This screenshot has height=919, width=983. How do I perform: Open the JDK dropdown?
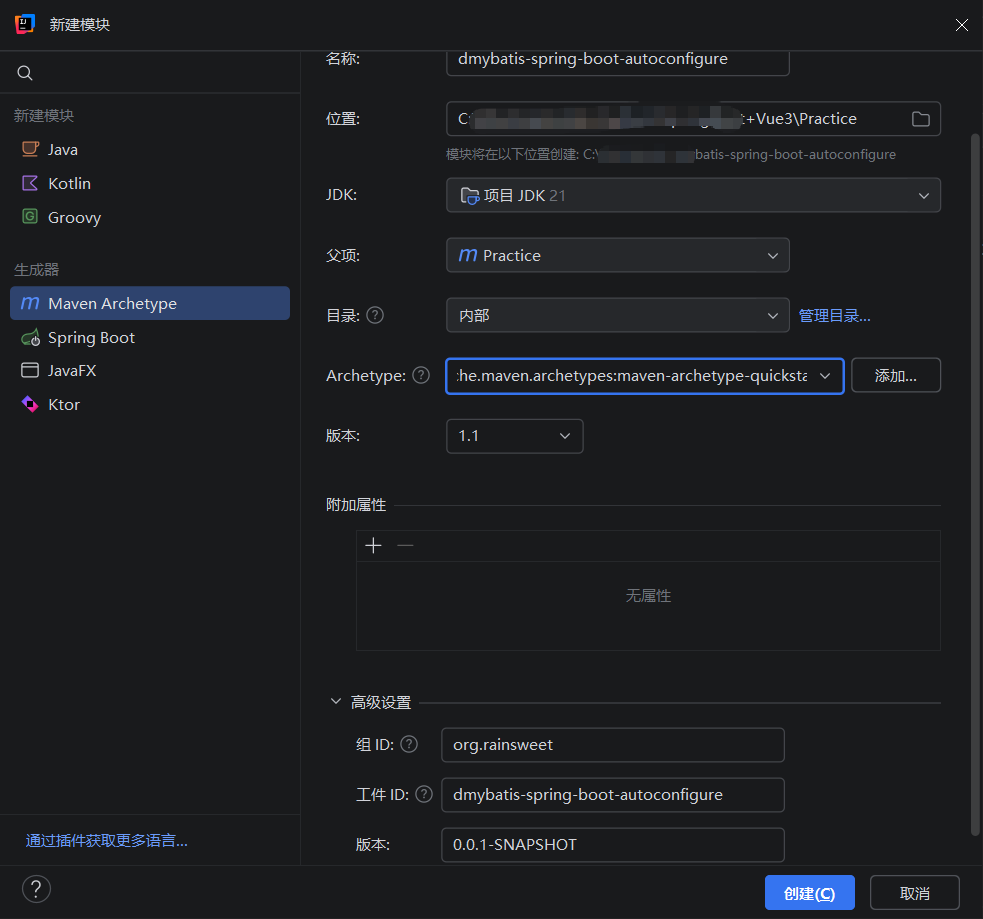click(x=693, y=195)
